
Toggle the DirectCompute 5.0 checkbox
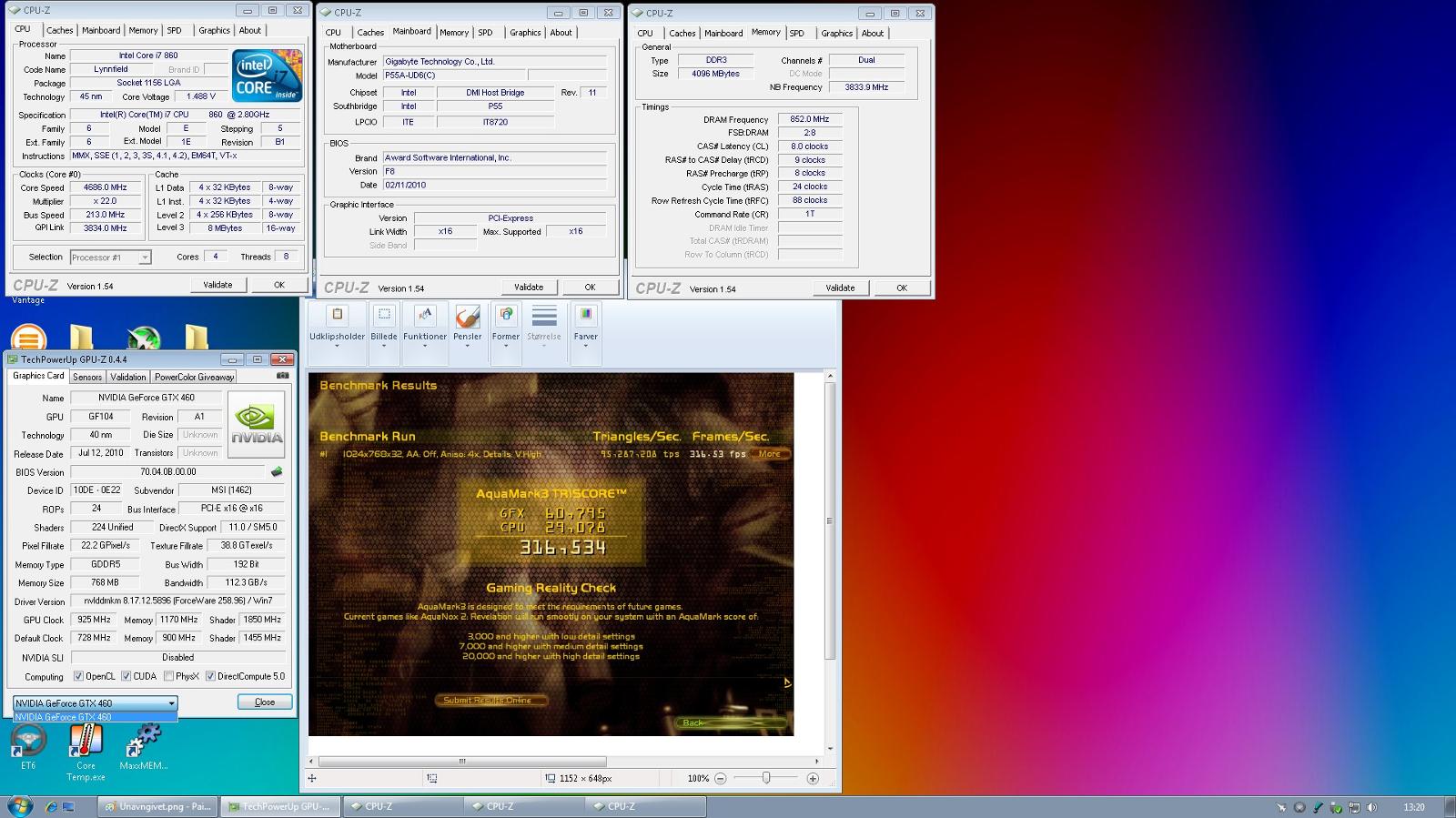210,676
